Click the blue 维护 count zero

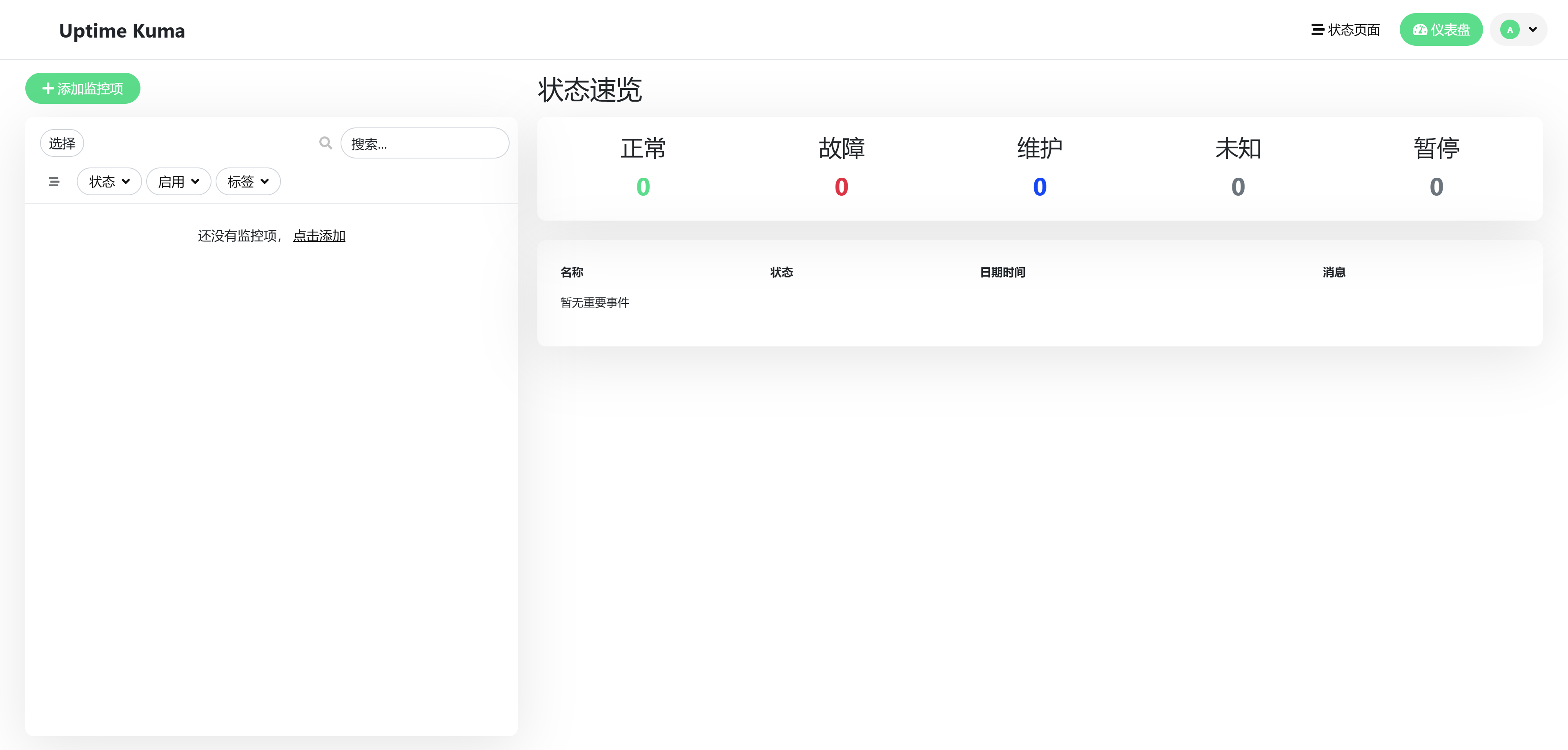[1040, 187]
